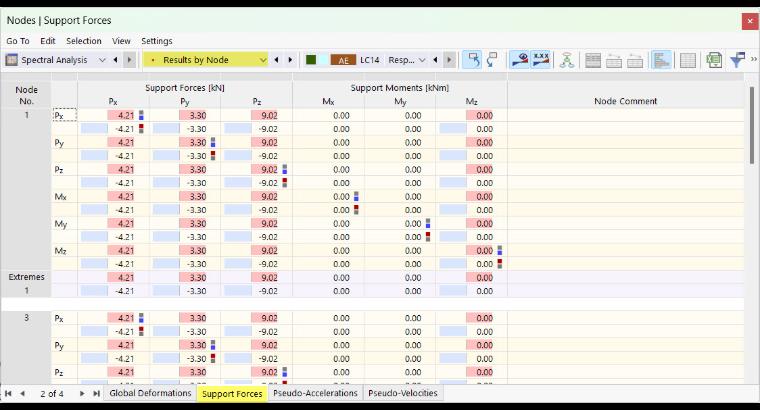760x410 pixels.
Task: Switch to Pseudo-Velocities tab
Action: pyautogui.click(x=403, y=393)
